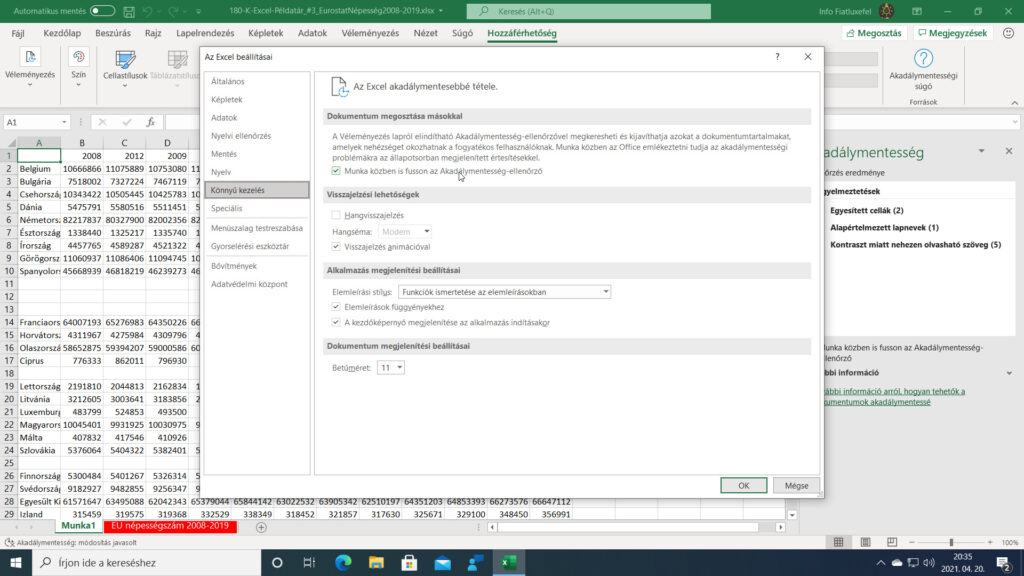Enable the Hangvisszajelzés checkbox
Screen dimensions: 1024x576
coord(336,215)
